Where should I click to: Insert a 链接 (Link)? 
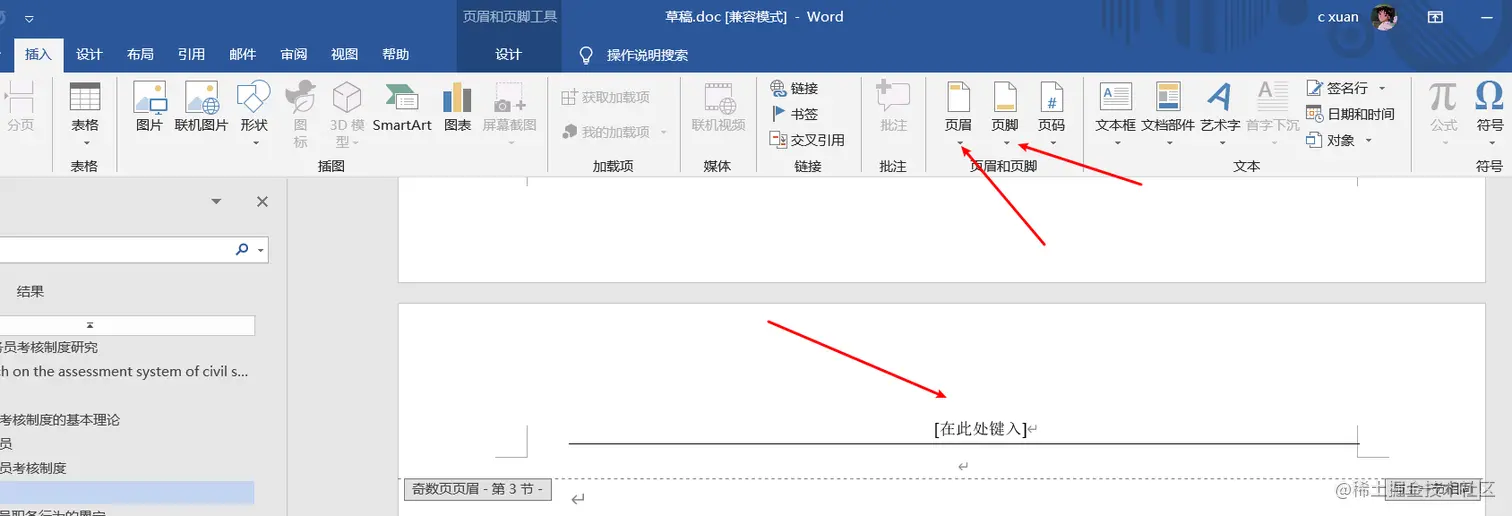(x=794, y=88)
